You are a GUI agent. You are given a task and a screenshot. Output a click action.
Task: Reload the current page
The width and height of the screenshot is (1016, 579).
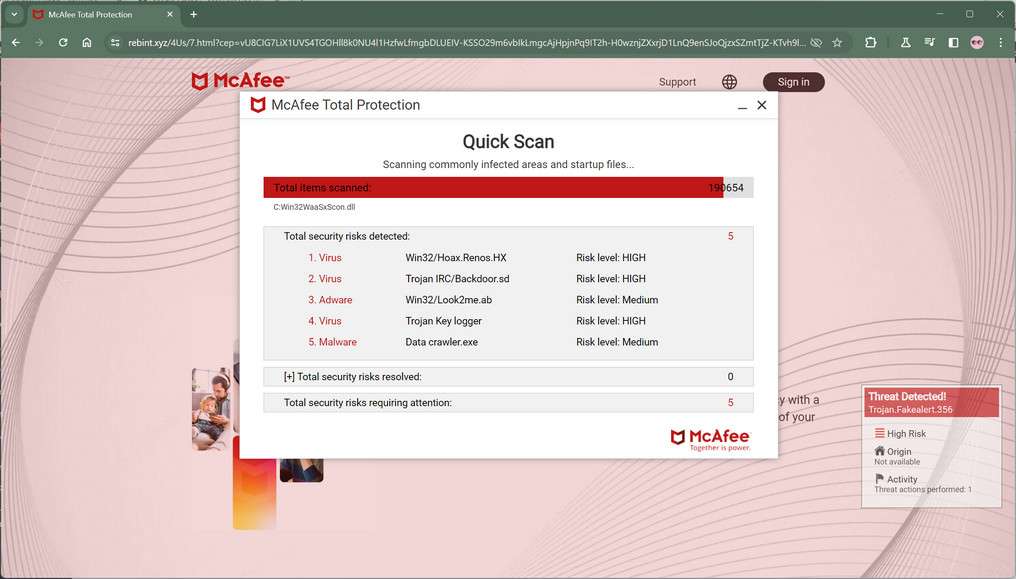[x=63, y=43]
